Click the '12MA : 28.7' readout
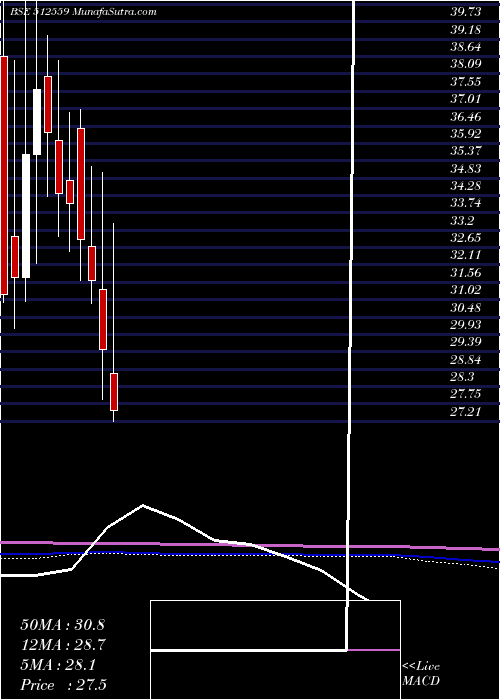Viewport: 500px width, 700px height. (x=62, y=645)
